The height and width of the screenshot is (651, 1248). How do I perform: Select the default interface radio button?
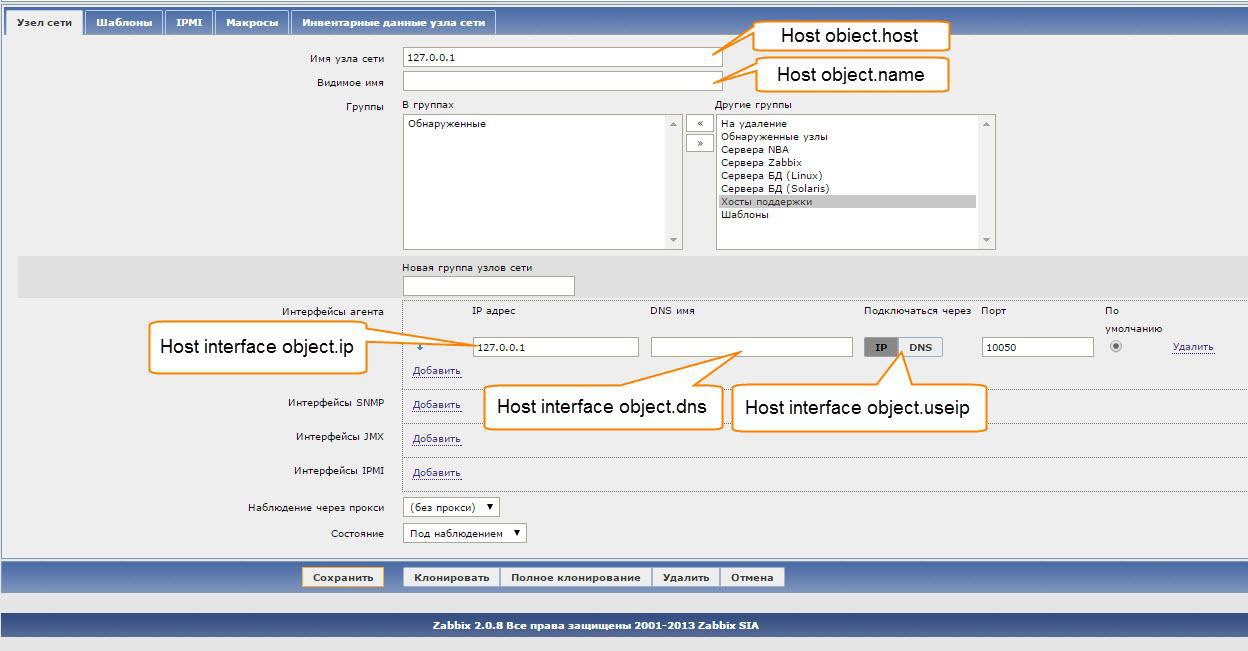(x=1116, y=347)
